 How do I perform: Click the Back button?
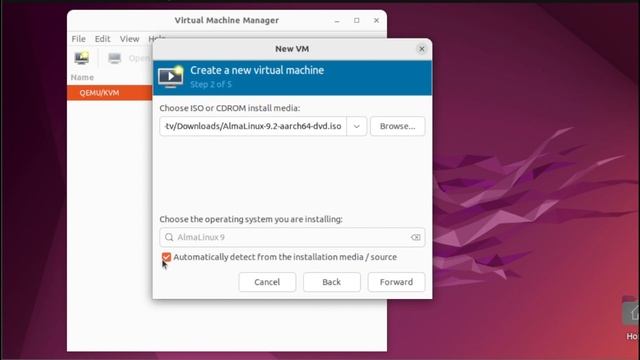click(332, 282)
